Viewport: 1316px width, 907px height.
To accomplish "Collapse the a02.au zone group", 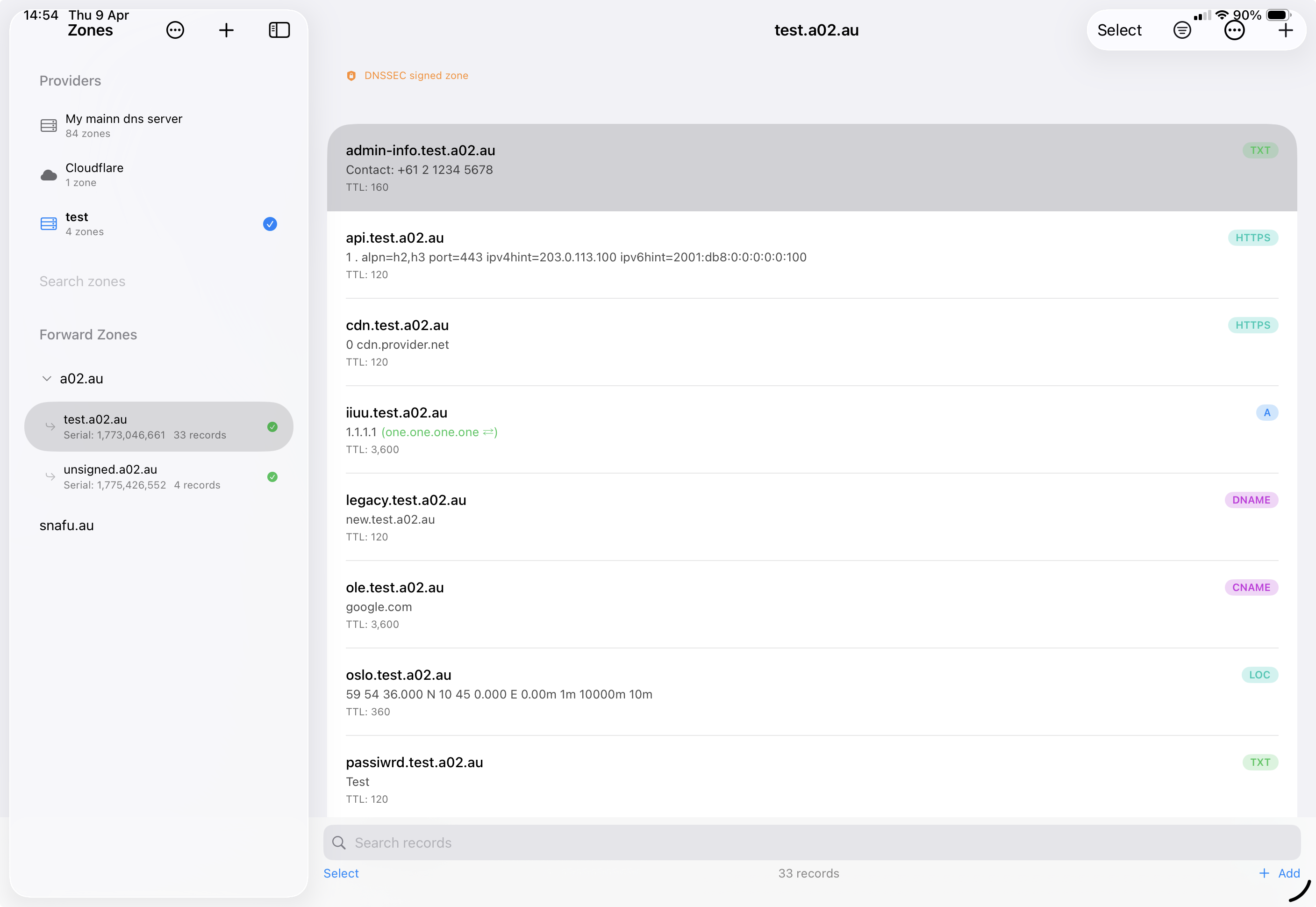I will tap(47, 379).
